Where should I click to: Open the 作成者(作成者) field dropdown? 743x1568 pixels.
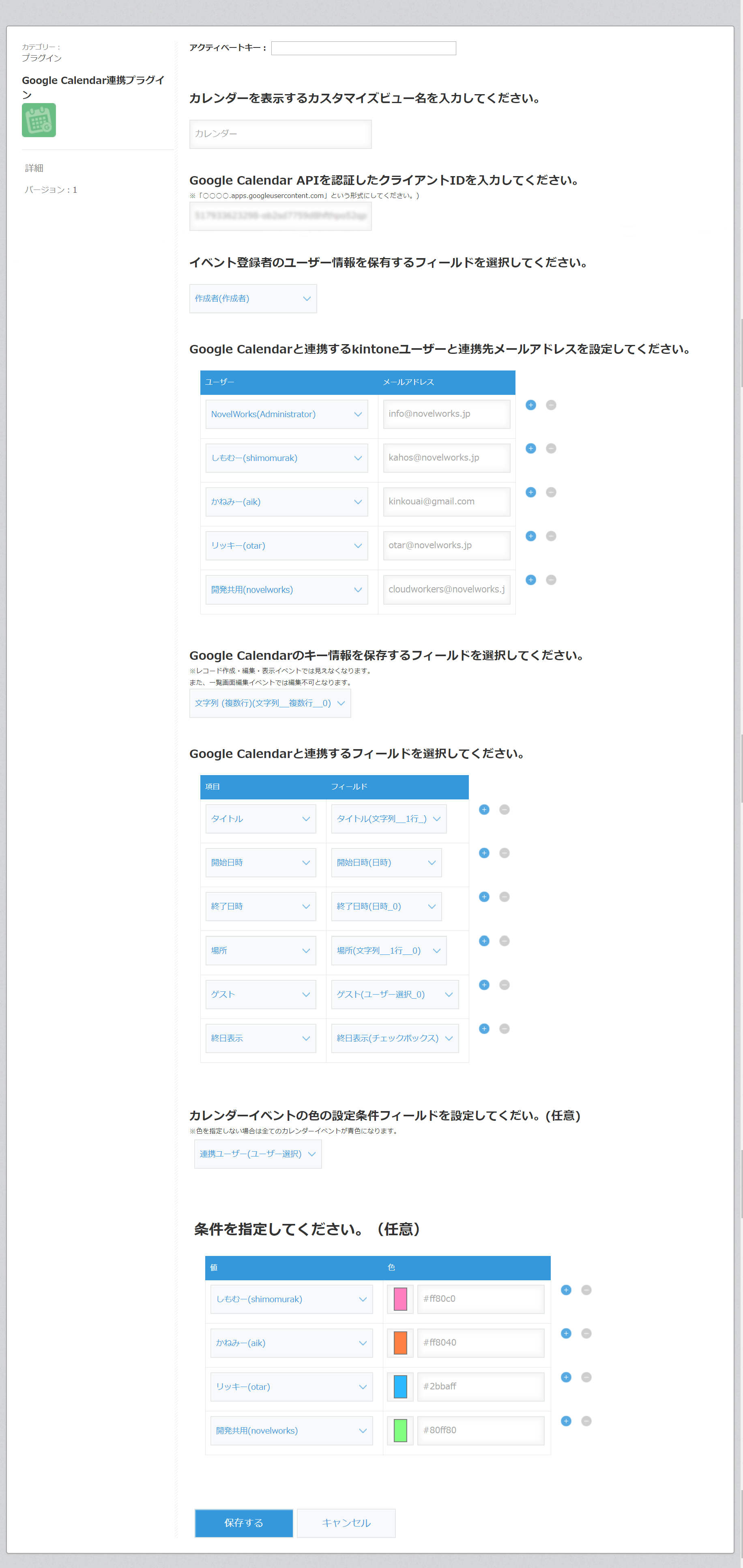tap(253, 298)
